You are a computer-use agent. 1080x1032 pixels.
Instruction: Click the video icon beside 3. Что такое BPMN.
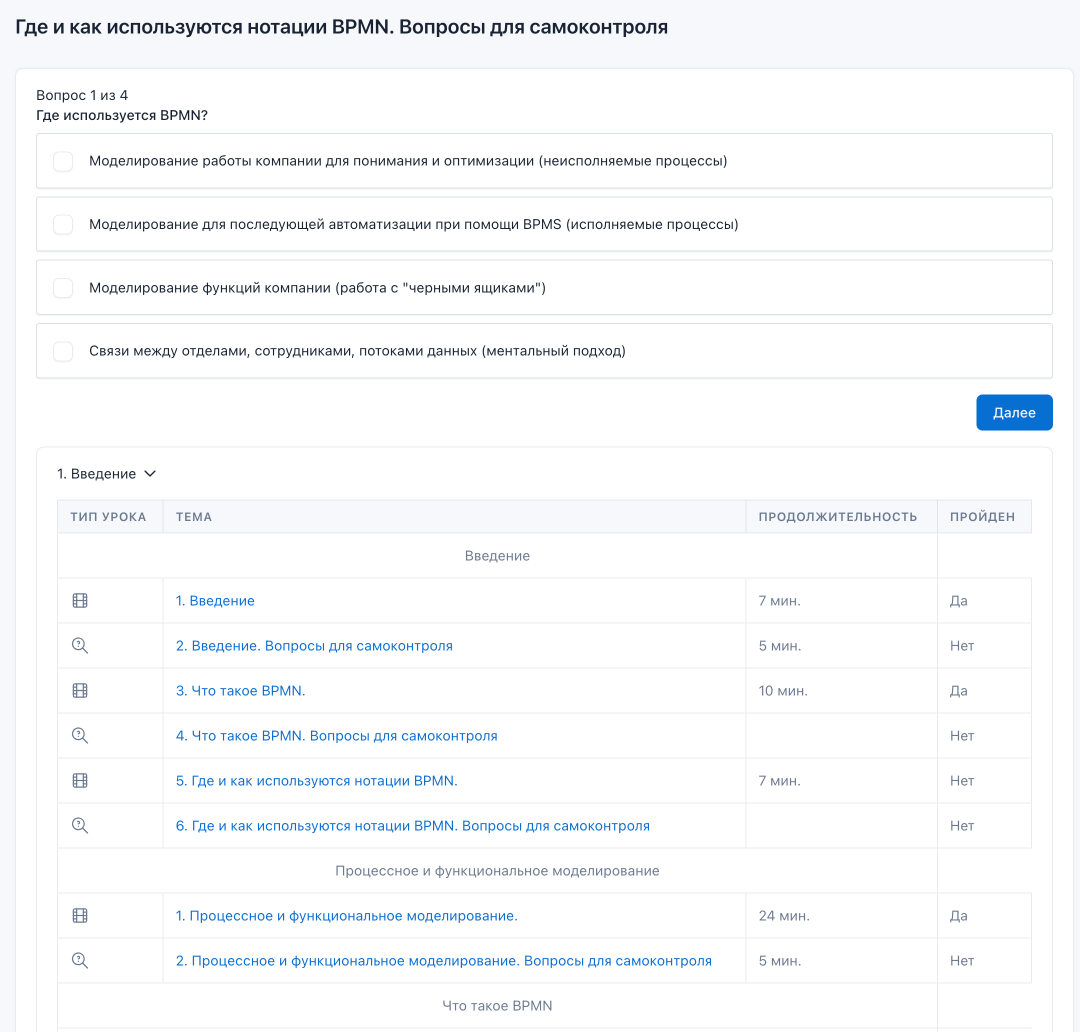point(80,691)
